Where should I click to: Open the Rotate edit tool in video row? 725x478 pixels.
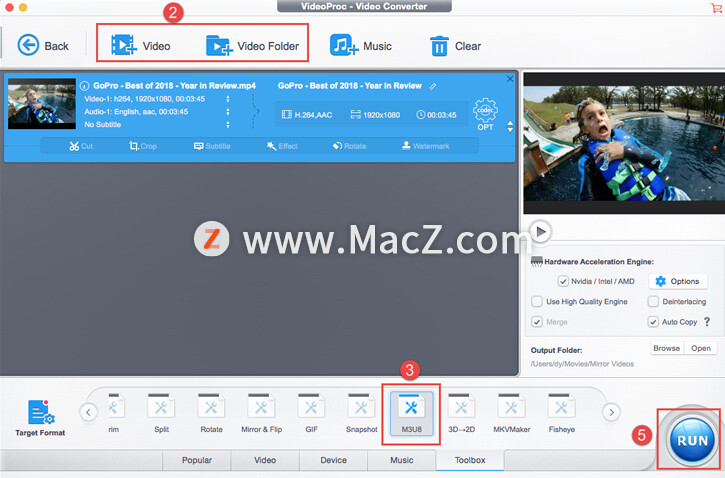click(349, 146)
